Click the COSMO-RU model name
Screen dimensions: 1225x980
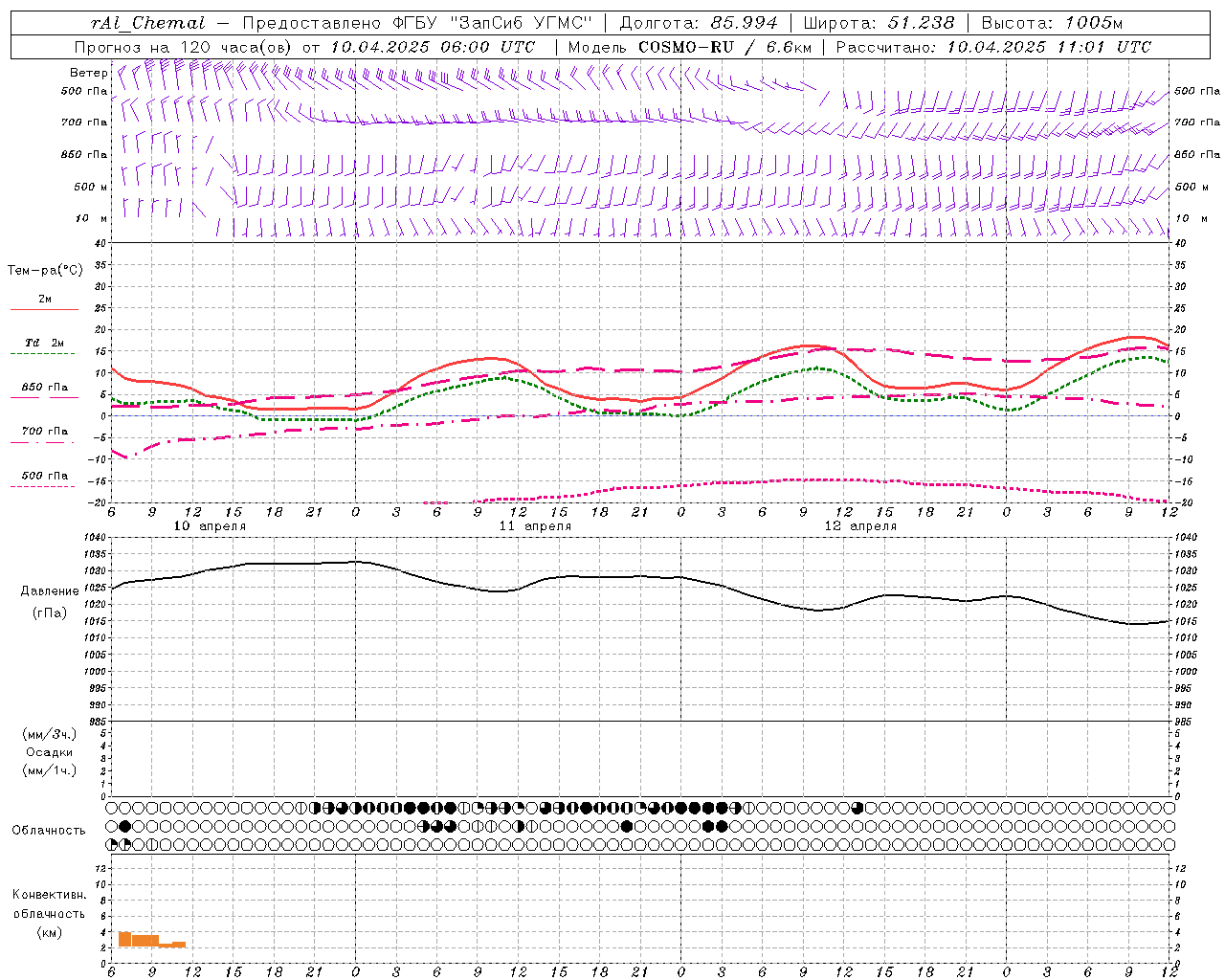685,47
